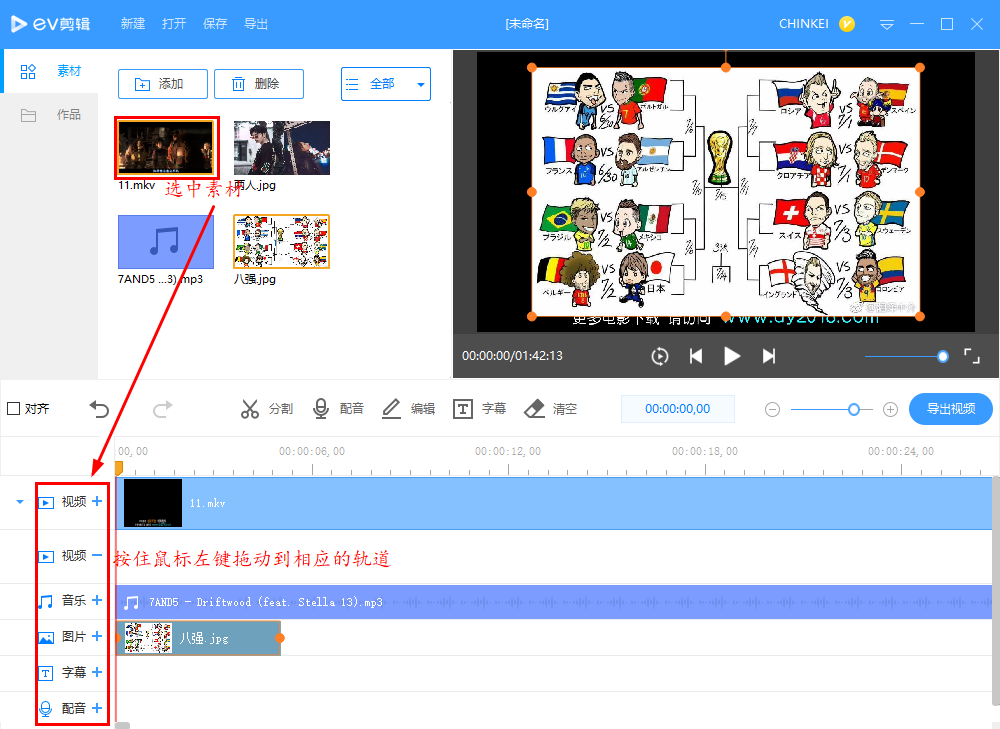Adjust the preview volume slider
The image size is (1000, 729).
tap(906, 357)
